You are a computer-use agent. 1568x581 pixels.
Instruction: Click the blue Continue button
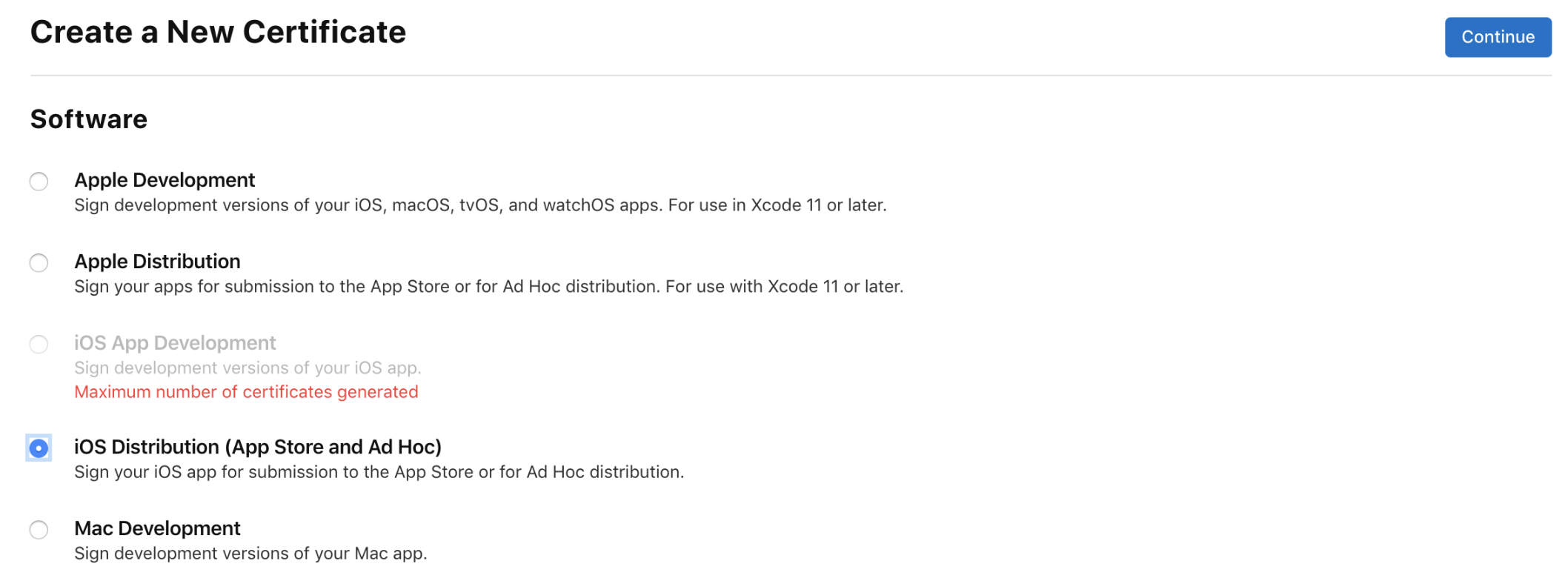pos(1498,37)
